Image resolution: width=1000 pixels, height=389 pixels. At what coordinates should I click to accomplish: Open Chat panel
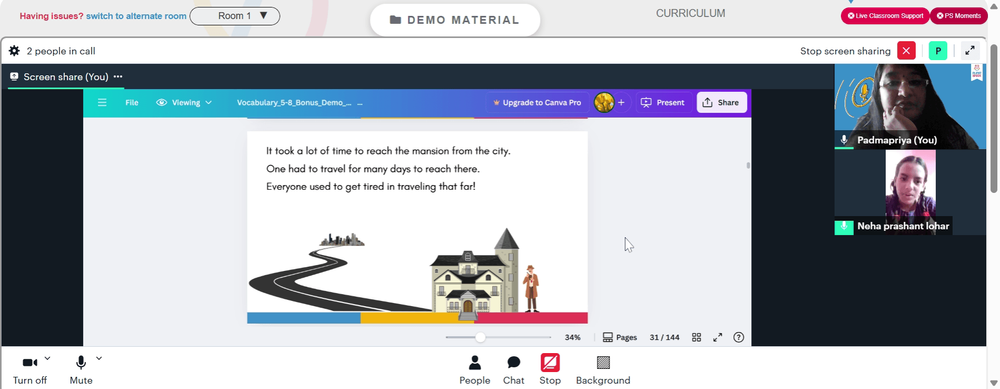(513, 370)
